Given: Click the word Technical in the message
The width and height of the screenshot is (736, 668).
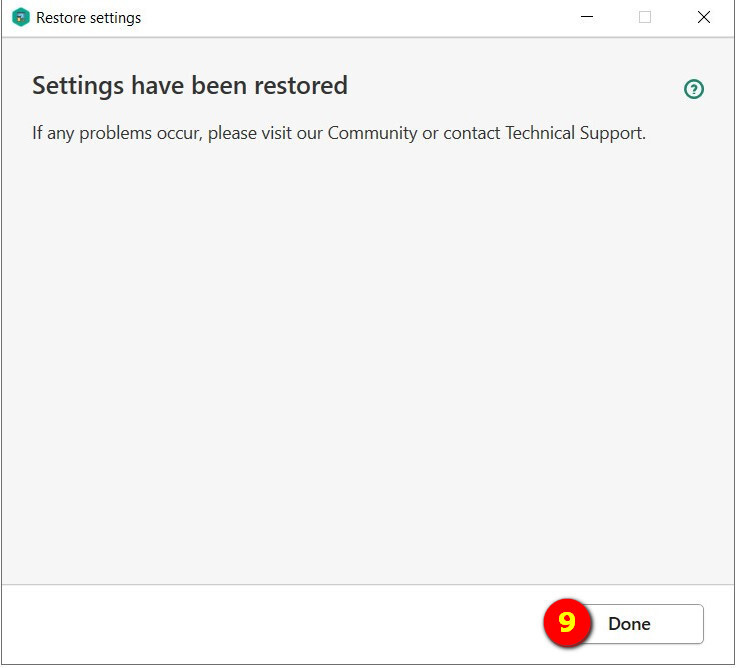Looking at the screenshot, I should point(540,133).
